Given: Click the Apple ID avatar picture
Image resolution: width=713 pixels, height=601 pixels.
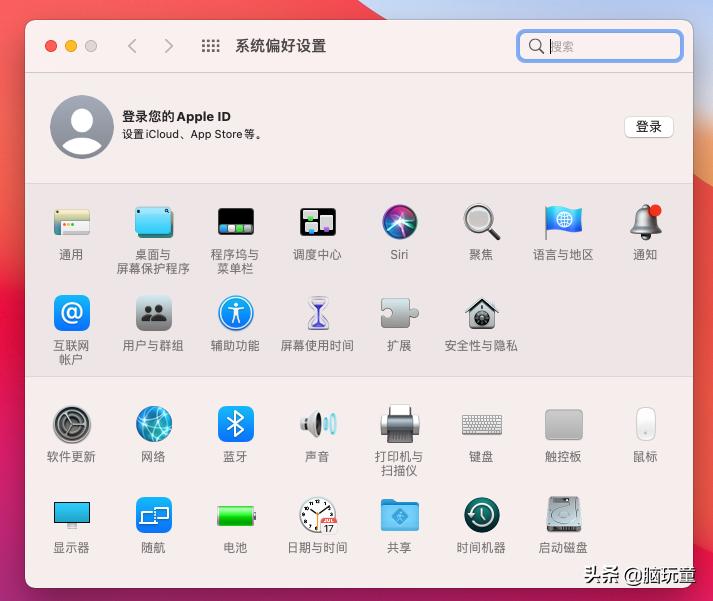Looking at the screenshot, I should [x=82, y=127].
